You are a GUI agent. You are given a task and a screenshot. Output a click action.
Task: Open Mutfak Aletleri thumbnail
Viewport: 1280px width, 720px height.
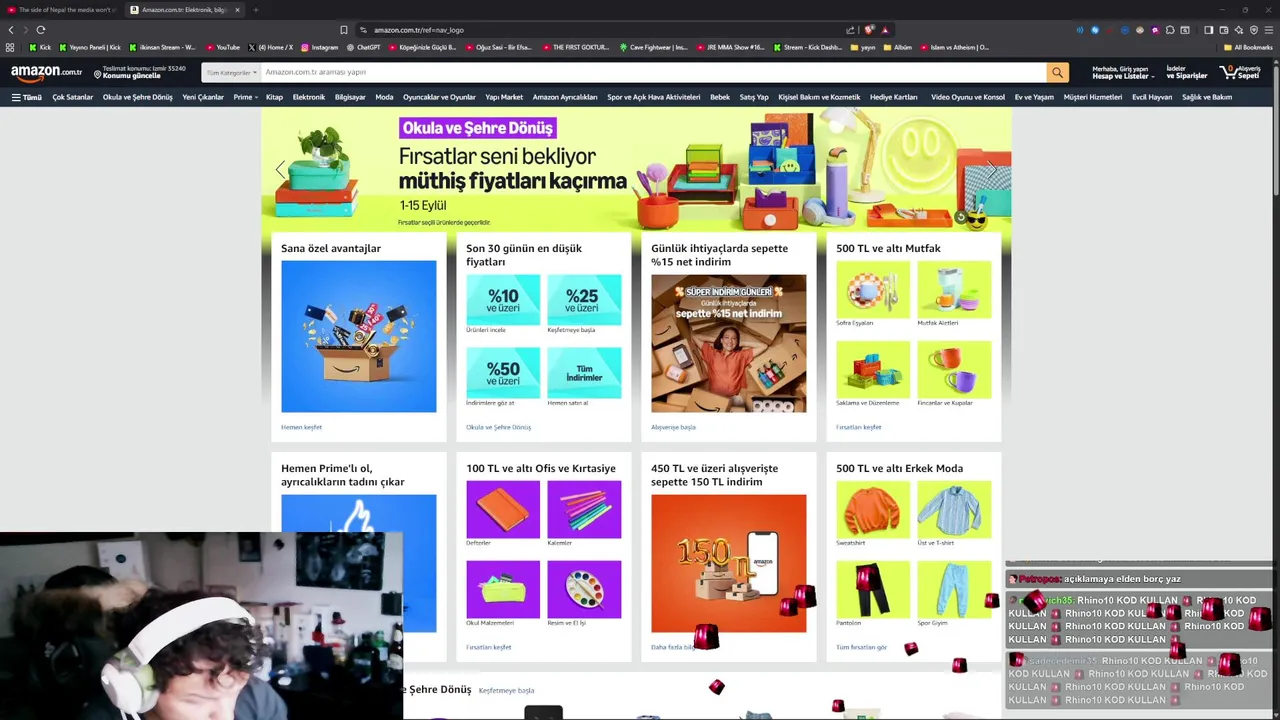[954, 289]
